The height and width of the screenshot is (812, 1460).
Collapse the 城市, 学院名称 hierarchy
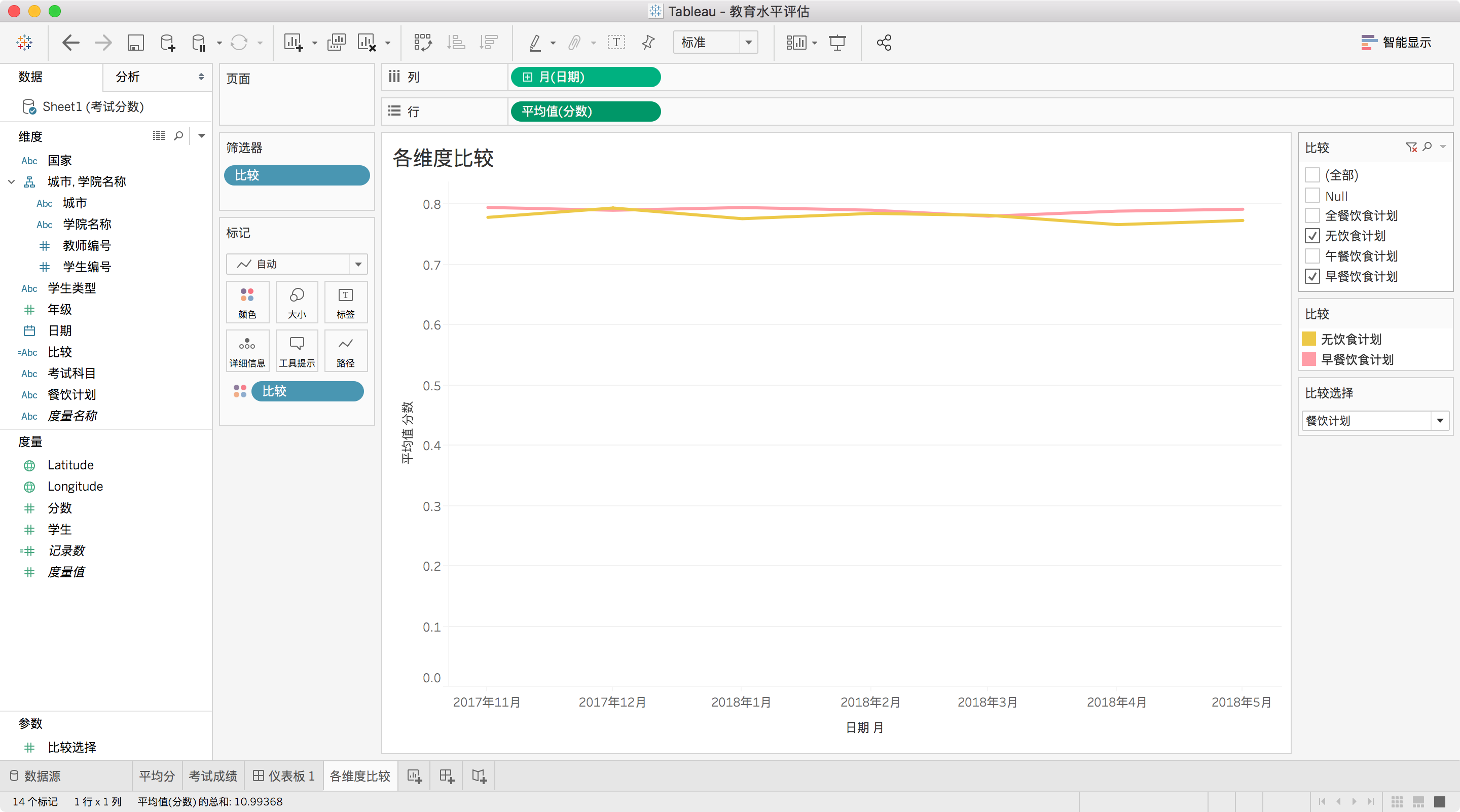(x=11, y=182)
